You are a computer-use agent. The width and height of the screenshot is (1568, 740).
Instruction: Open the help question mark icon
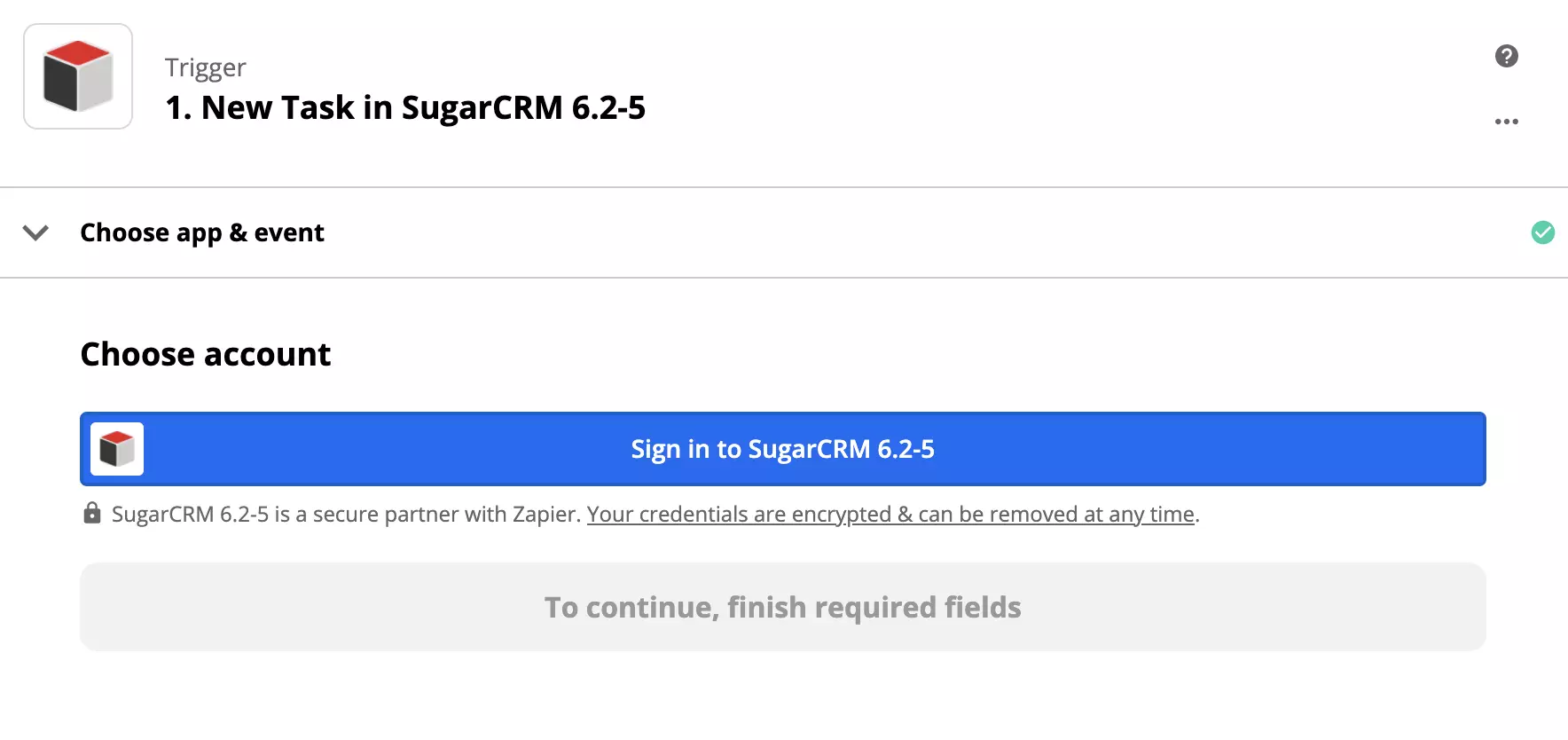tap(1505, 55)
